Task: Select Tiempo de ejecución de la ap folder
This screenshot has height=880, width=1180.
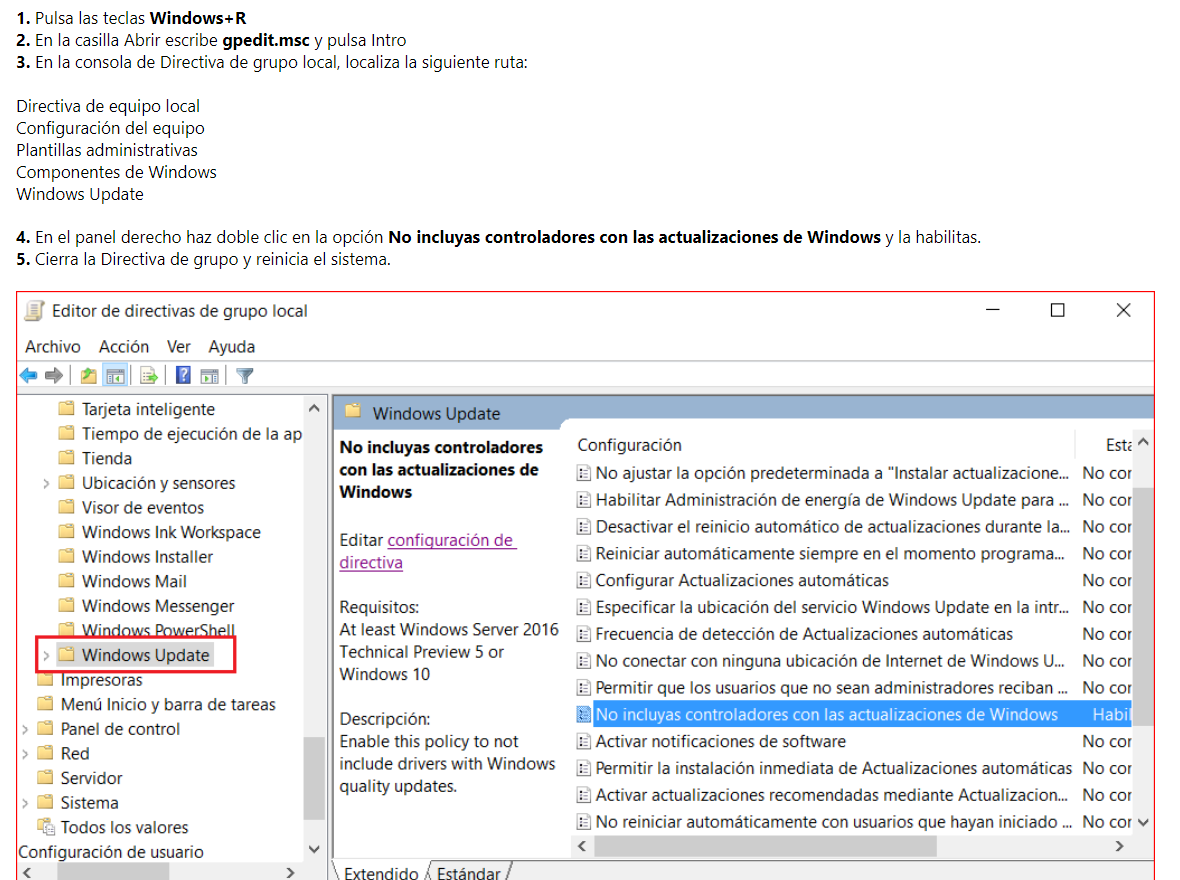Action: pyautogui.click(x=192, y=434)
